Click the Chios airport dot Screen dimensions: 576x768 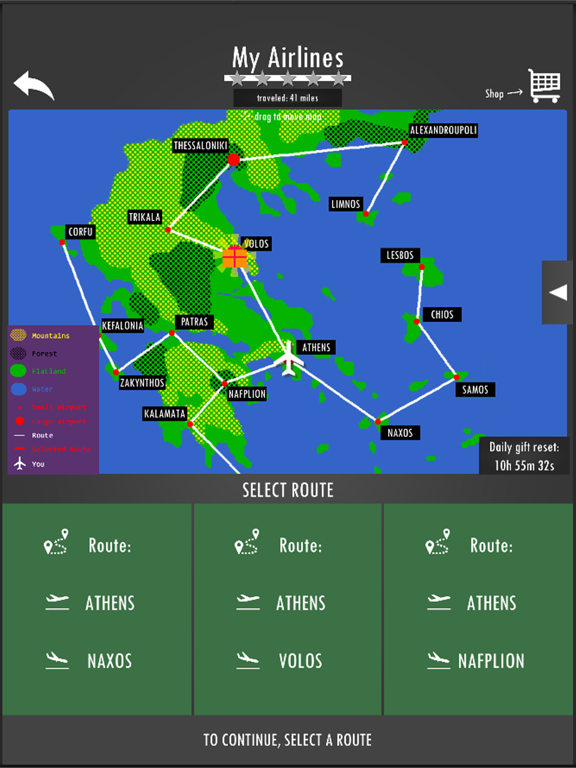[x=416, y=321]
